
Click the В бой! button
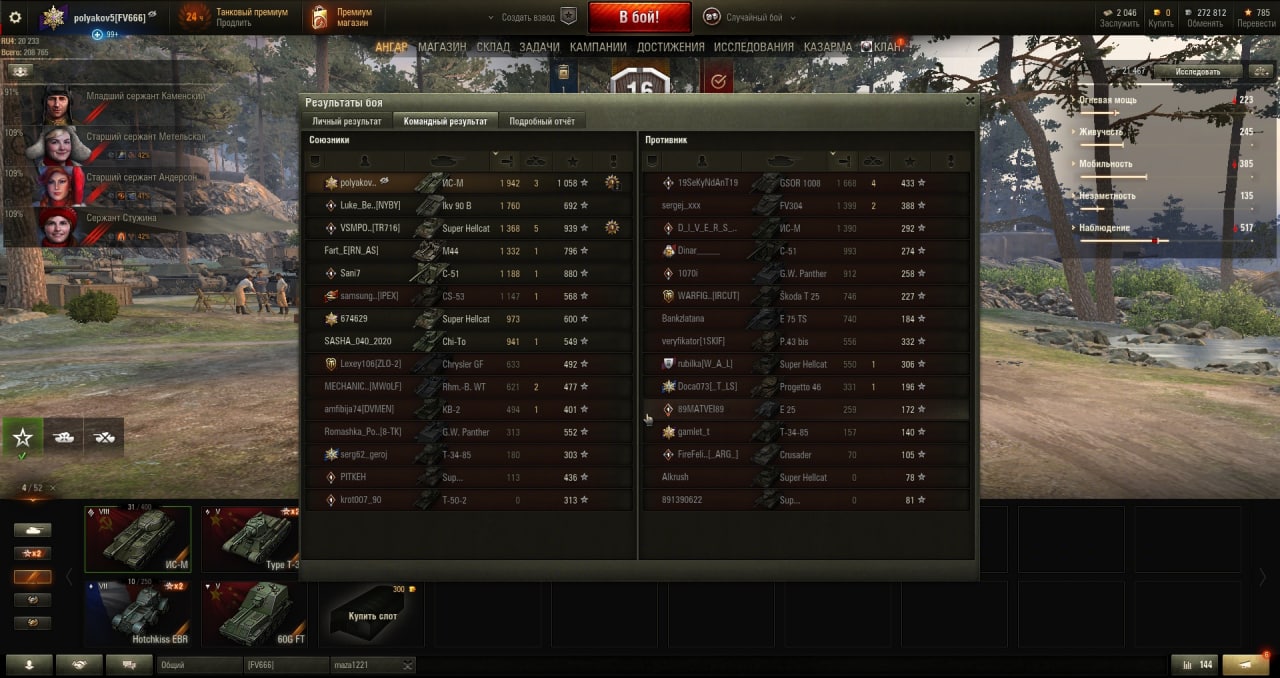tap(639, 17)
